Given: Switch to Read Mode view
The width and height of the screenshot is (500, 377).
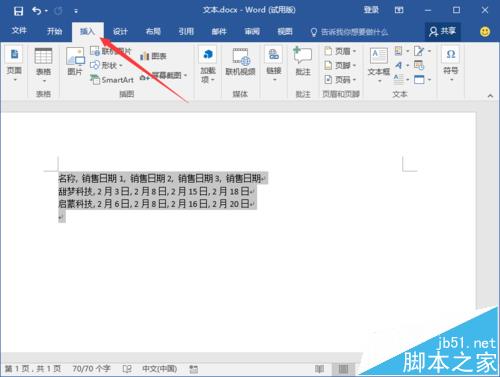Looking at the screenshot, I should tap(319, 369).
